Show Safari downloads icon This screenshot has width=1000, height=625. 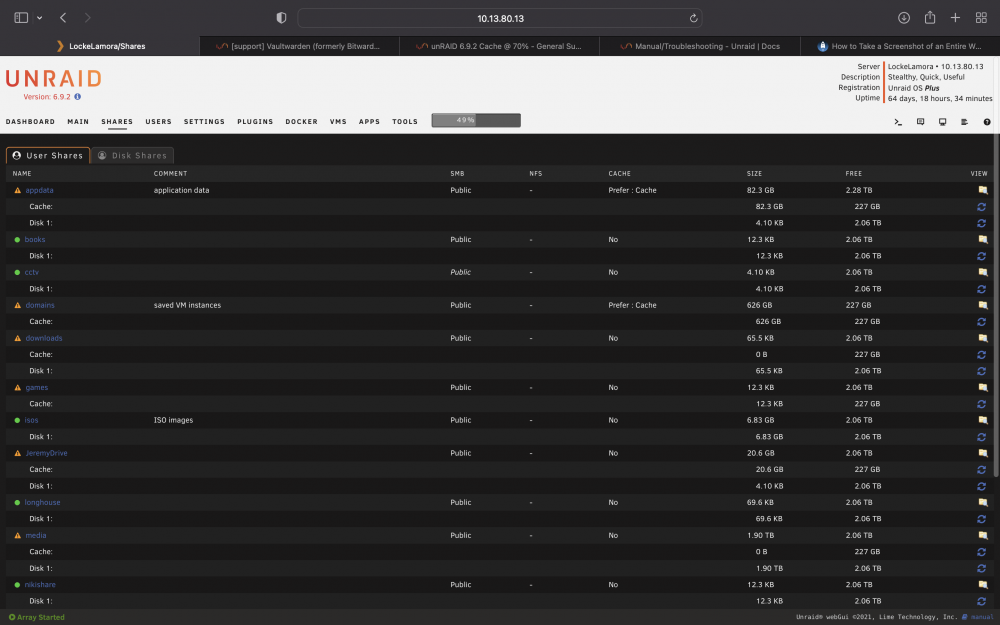[x=904, y=18]
